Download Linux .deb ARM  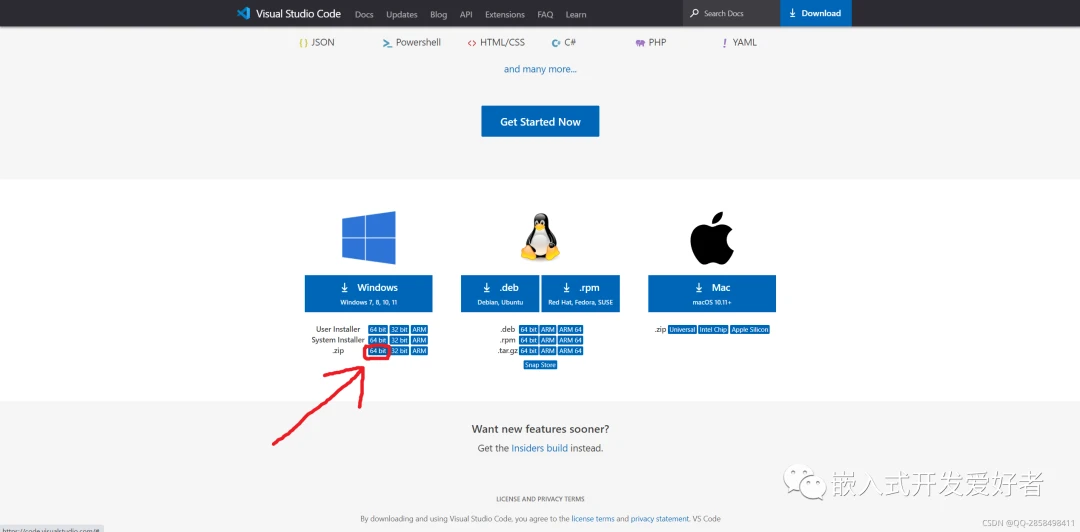click(548, 329)
